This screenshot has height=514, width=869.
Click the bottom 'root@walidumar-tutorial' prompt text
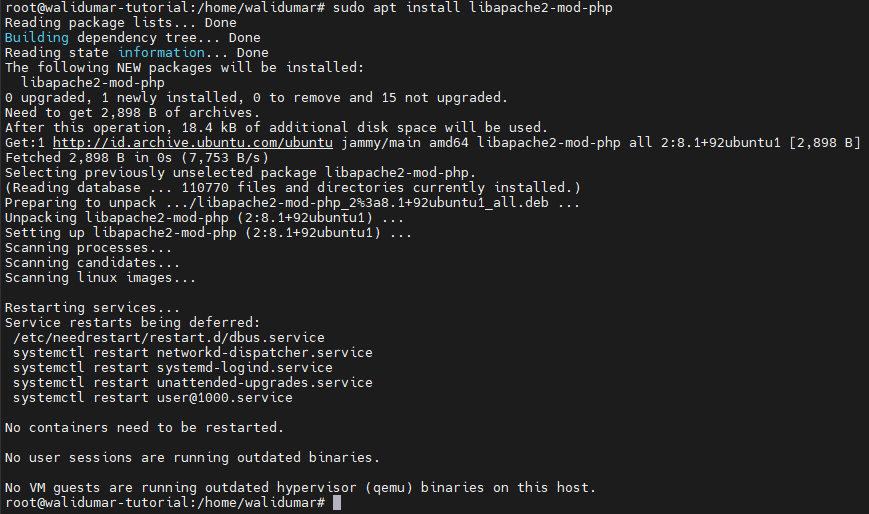click(165, 502)
